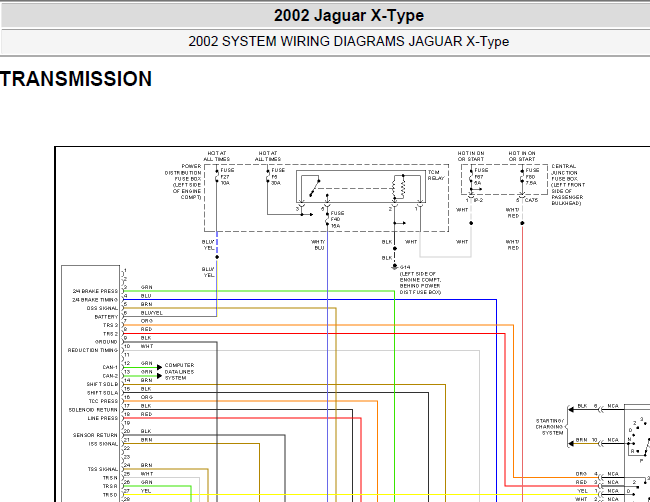The height and width of the screenshot is (502, 650).
Task: Click the "OSS SIGNAL" pin label
Action: click(x=102, y=308)
